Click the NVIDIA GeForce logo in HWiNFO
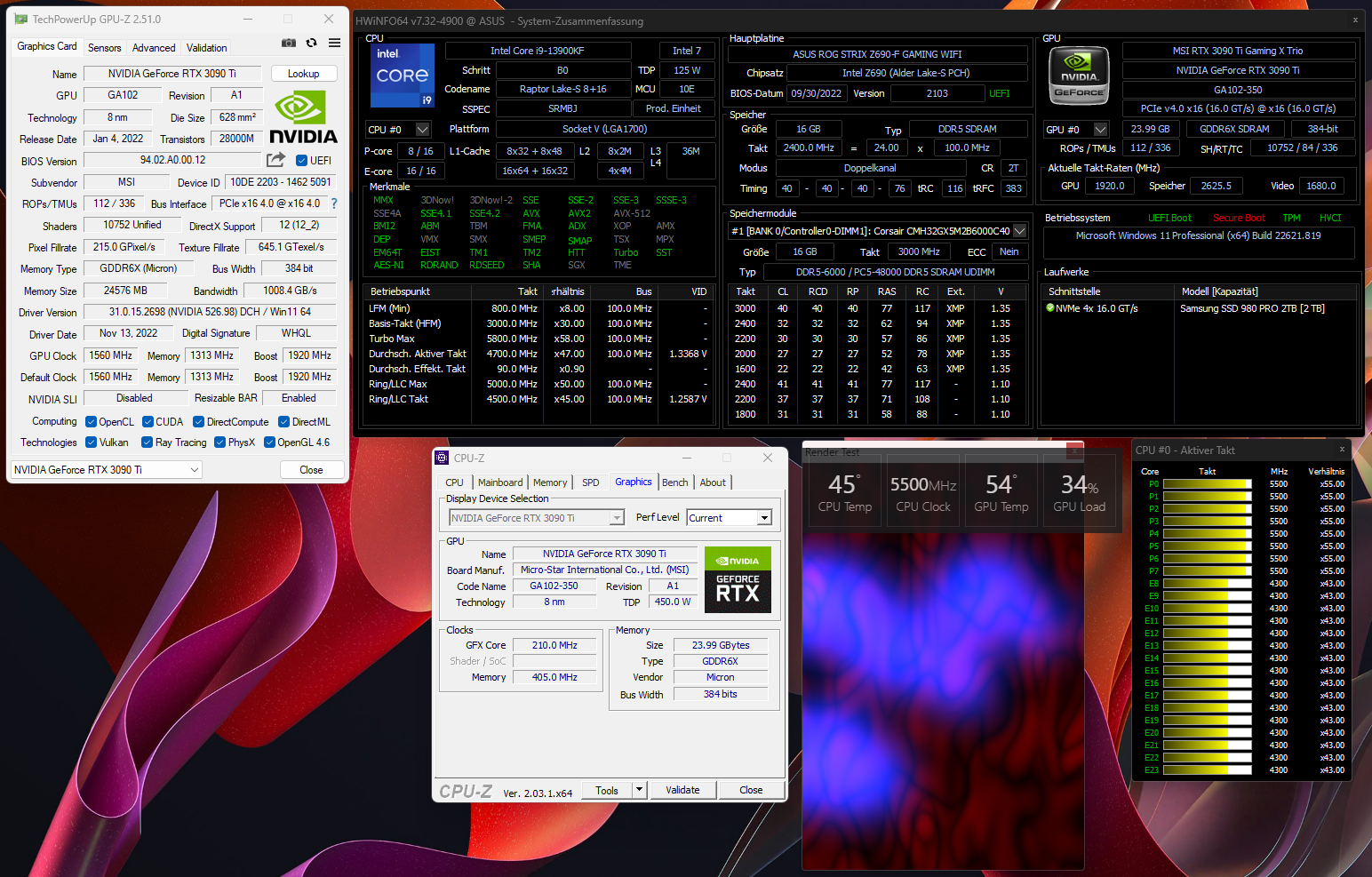 click(x=1079, y=76)
